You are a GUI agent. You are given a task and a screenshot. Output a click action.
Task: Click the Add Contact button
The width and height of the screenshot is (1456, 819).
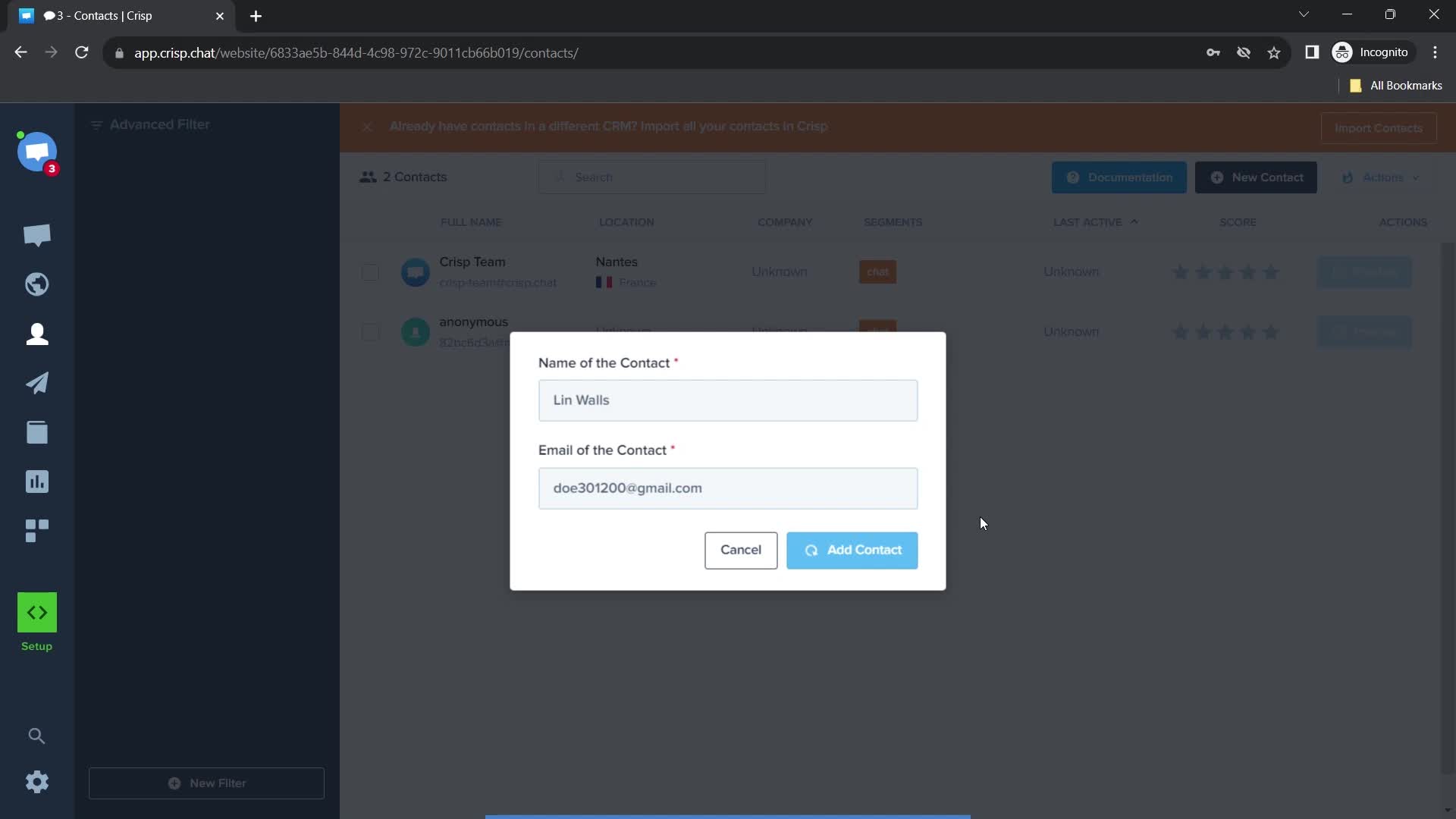pyautogui.click(x=853, y=549)
